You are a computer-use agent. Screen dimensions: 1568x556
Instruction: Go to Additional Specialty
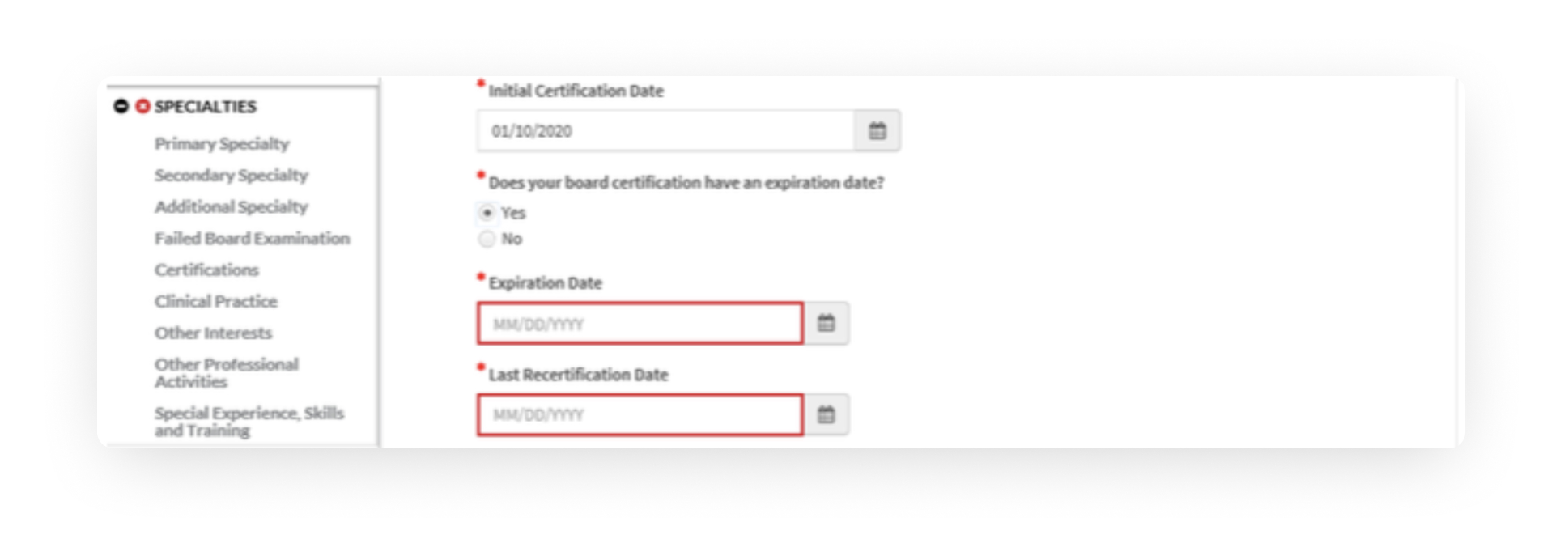[x=232, y=207]
